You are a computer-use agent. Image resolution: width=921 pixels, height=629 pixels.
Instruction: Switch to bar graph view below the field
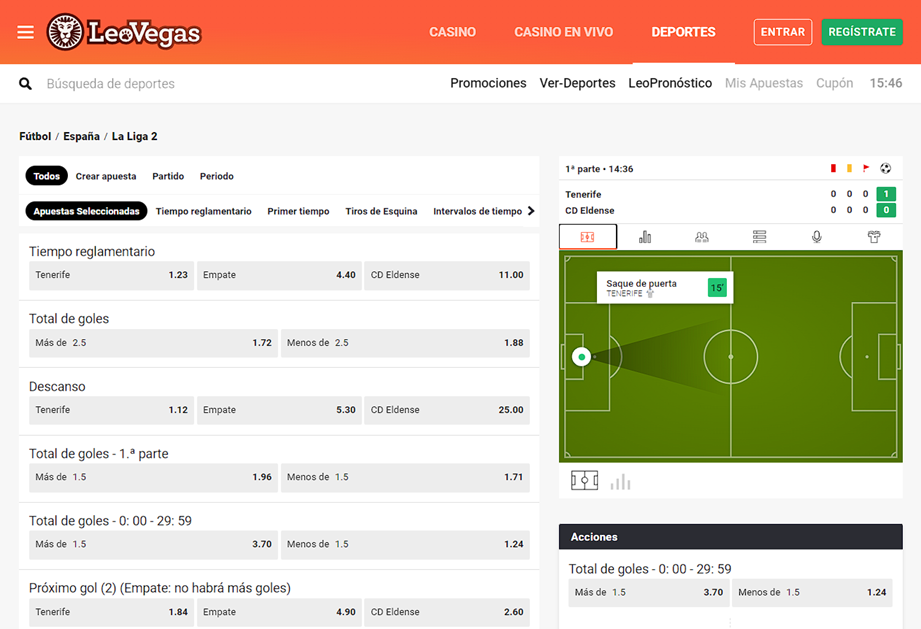coord(621,481)
